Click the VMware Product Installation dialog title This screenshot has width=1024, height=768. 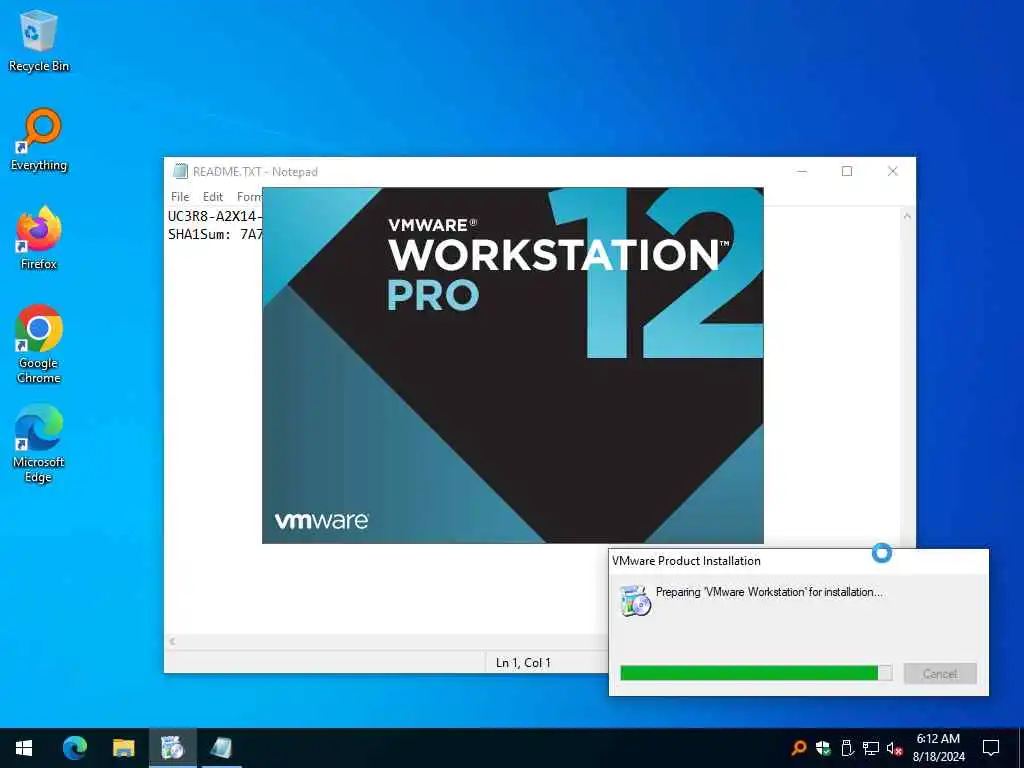click(686, 560)
